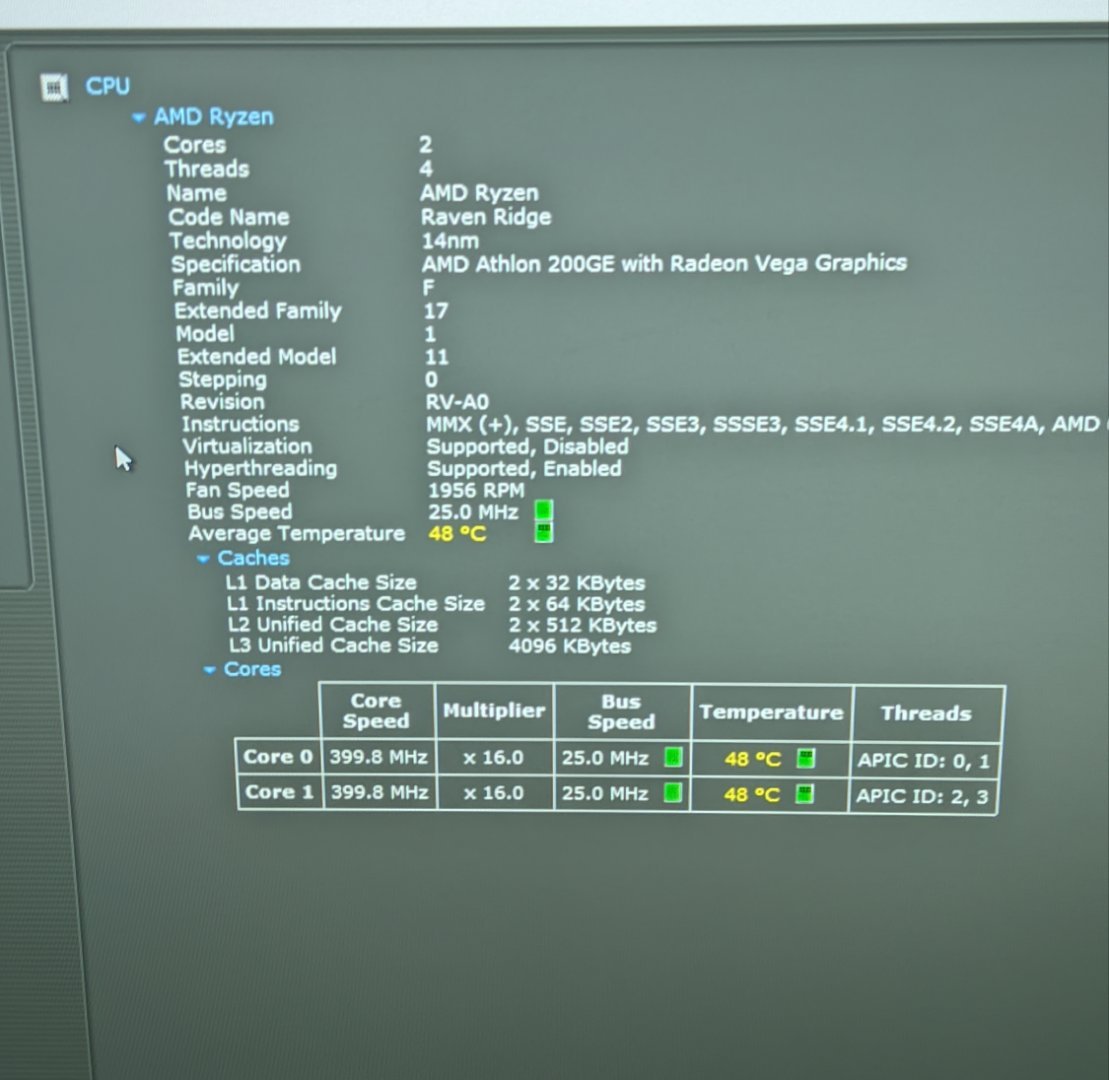
Task: Collapse the Caches section arrow
Action: [x=203, y=559]
